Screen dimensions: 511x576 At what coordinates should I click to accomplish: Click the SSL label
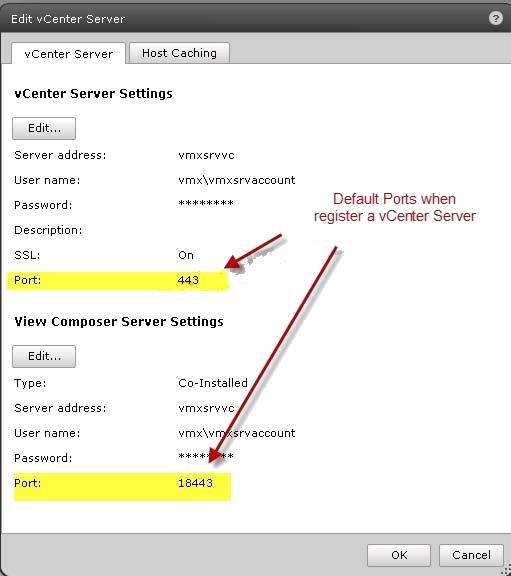[27, 255]
